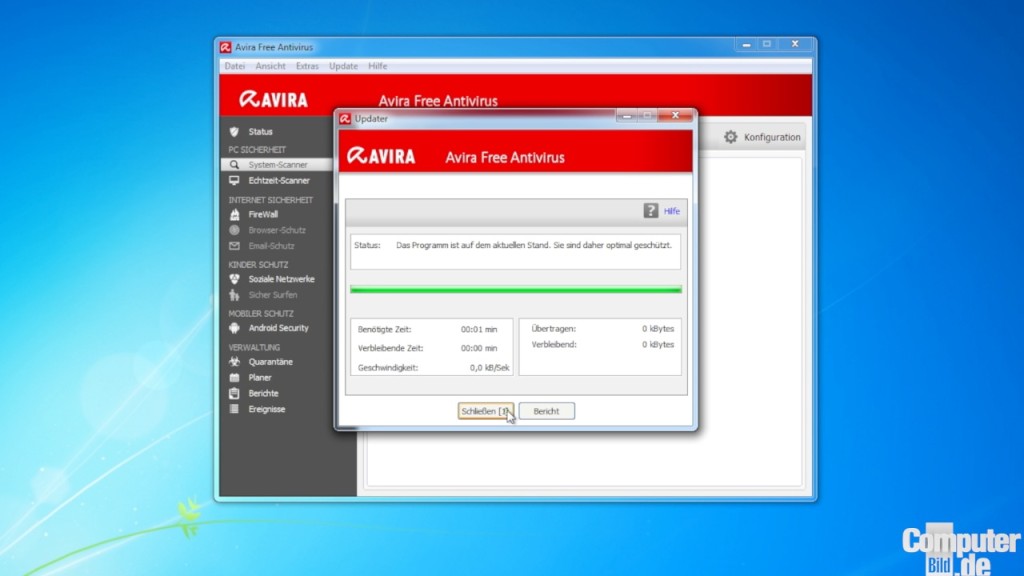Click the System-Scanner magnifier icon

[234, 165]
